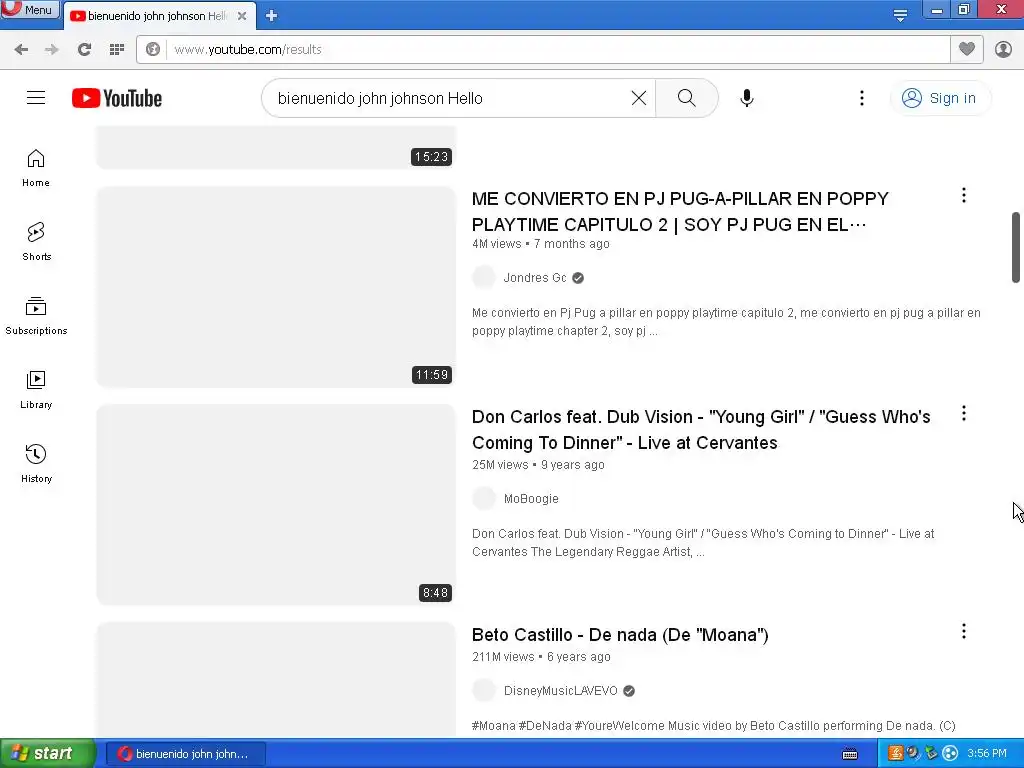Open Shorts in sidebar
Viewport: 1024px width, 768px height.
point(36,242)
